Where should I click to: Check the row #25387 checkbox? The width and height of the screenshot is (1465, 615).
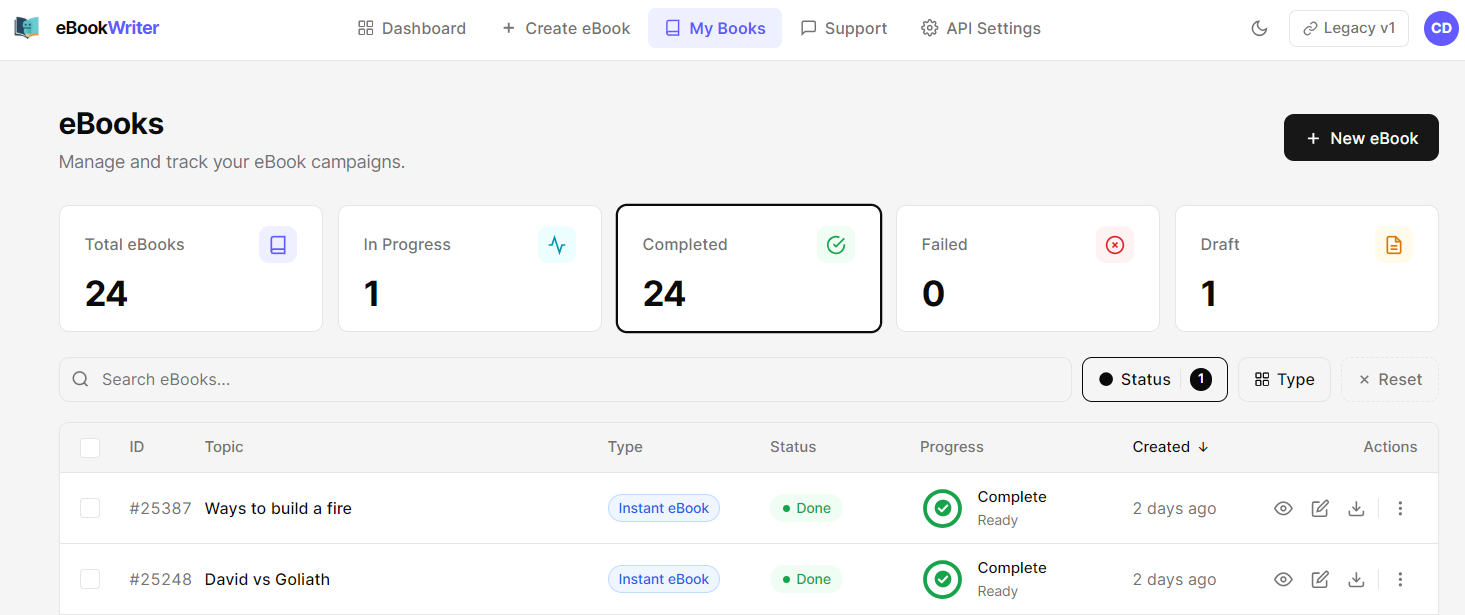tap(90, 508)
